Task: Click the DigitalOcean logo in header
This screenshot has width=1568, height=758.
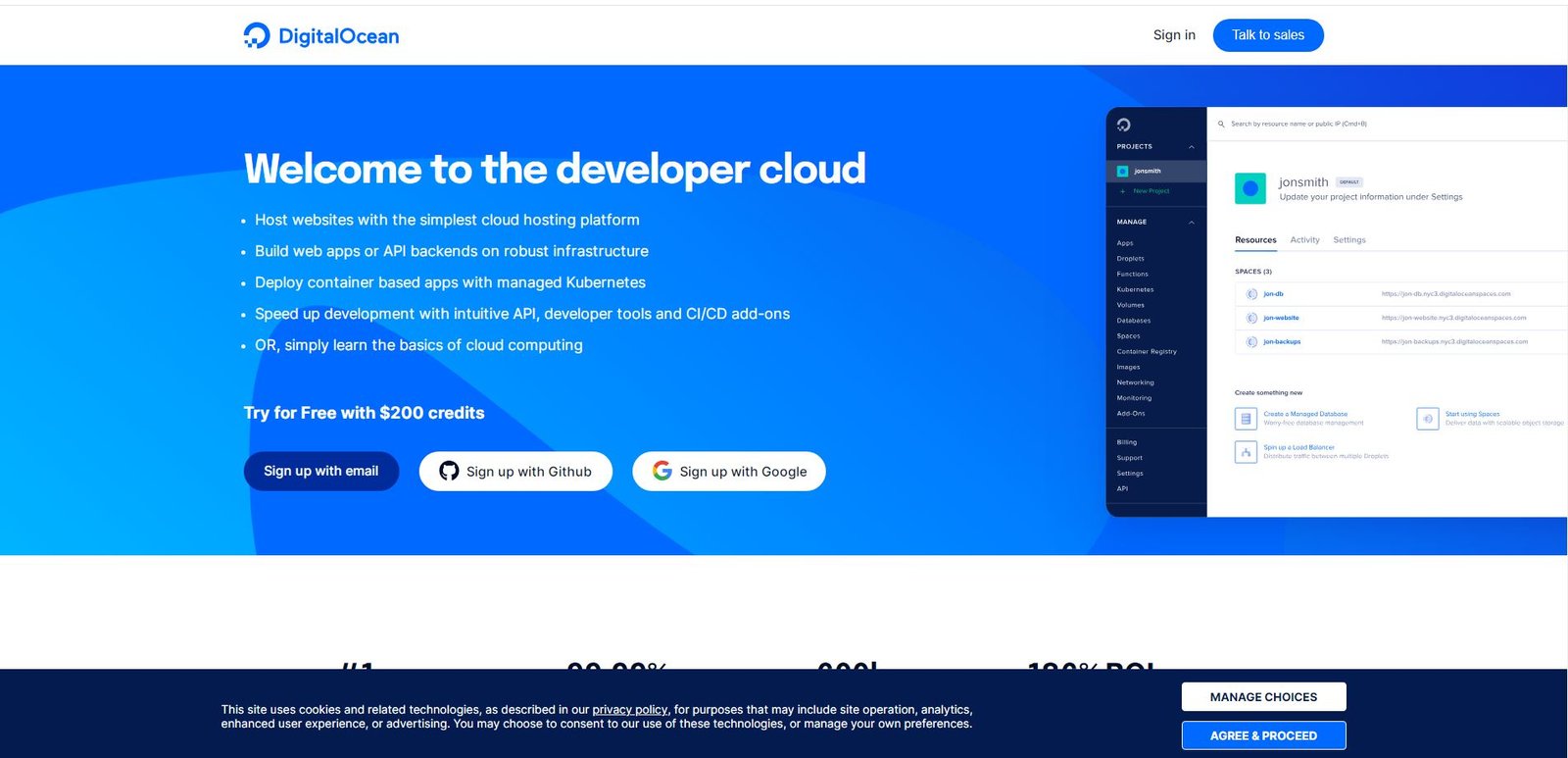Action: click(321, 36)
